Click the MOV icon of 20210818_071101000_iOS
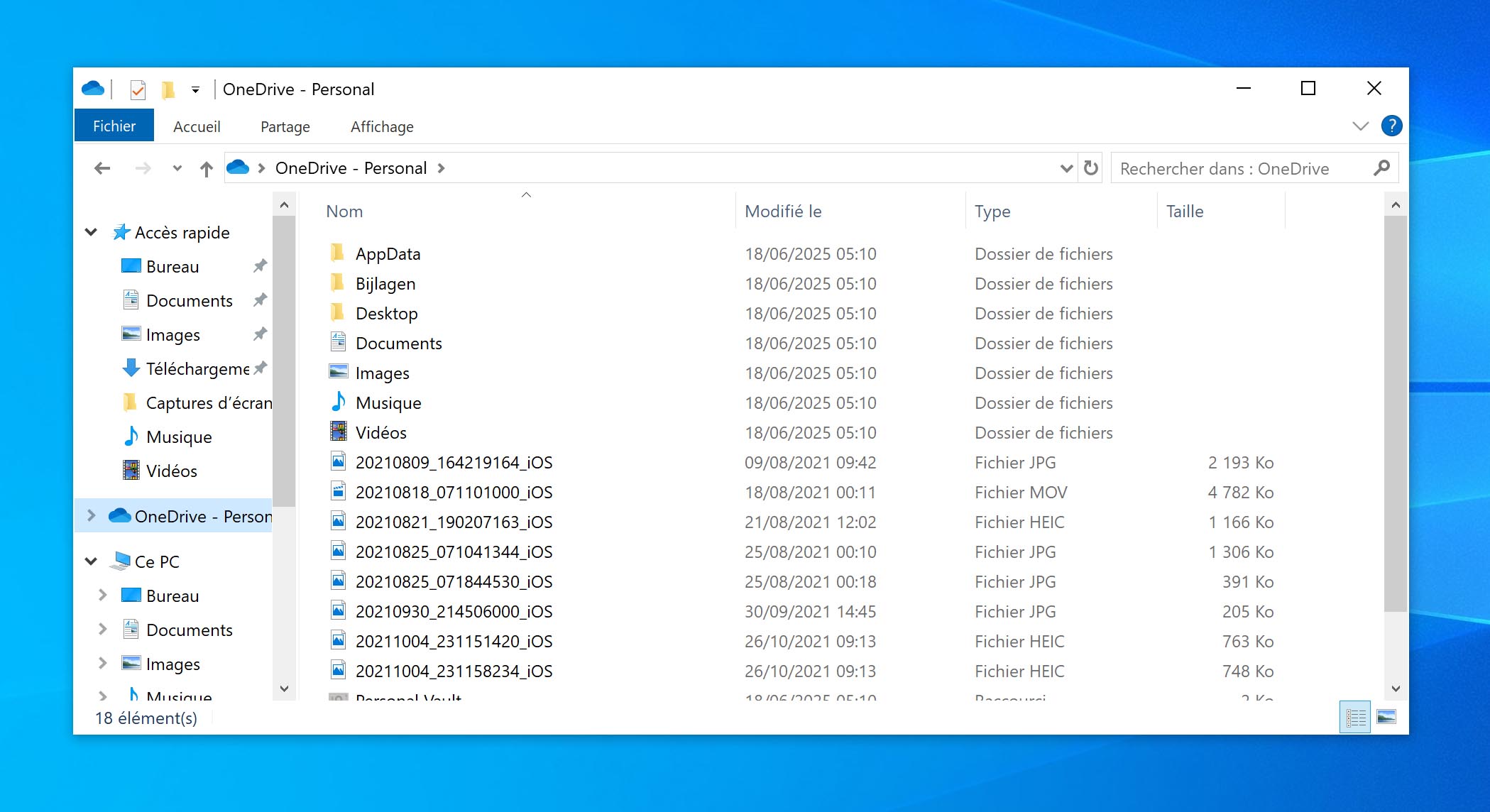 tap(339, 491)
